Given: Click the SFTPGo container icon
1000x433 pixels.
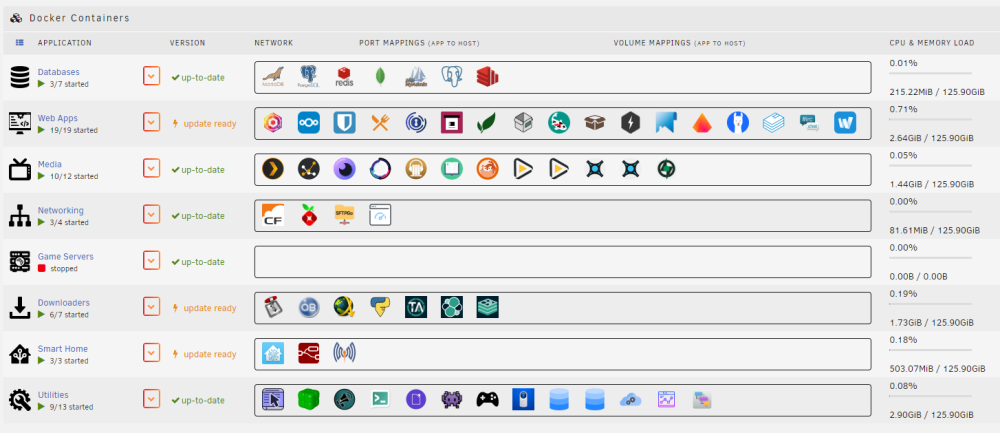Looking at the screenshot, I should click(344, 216).
